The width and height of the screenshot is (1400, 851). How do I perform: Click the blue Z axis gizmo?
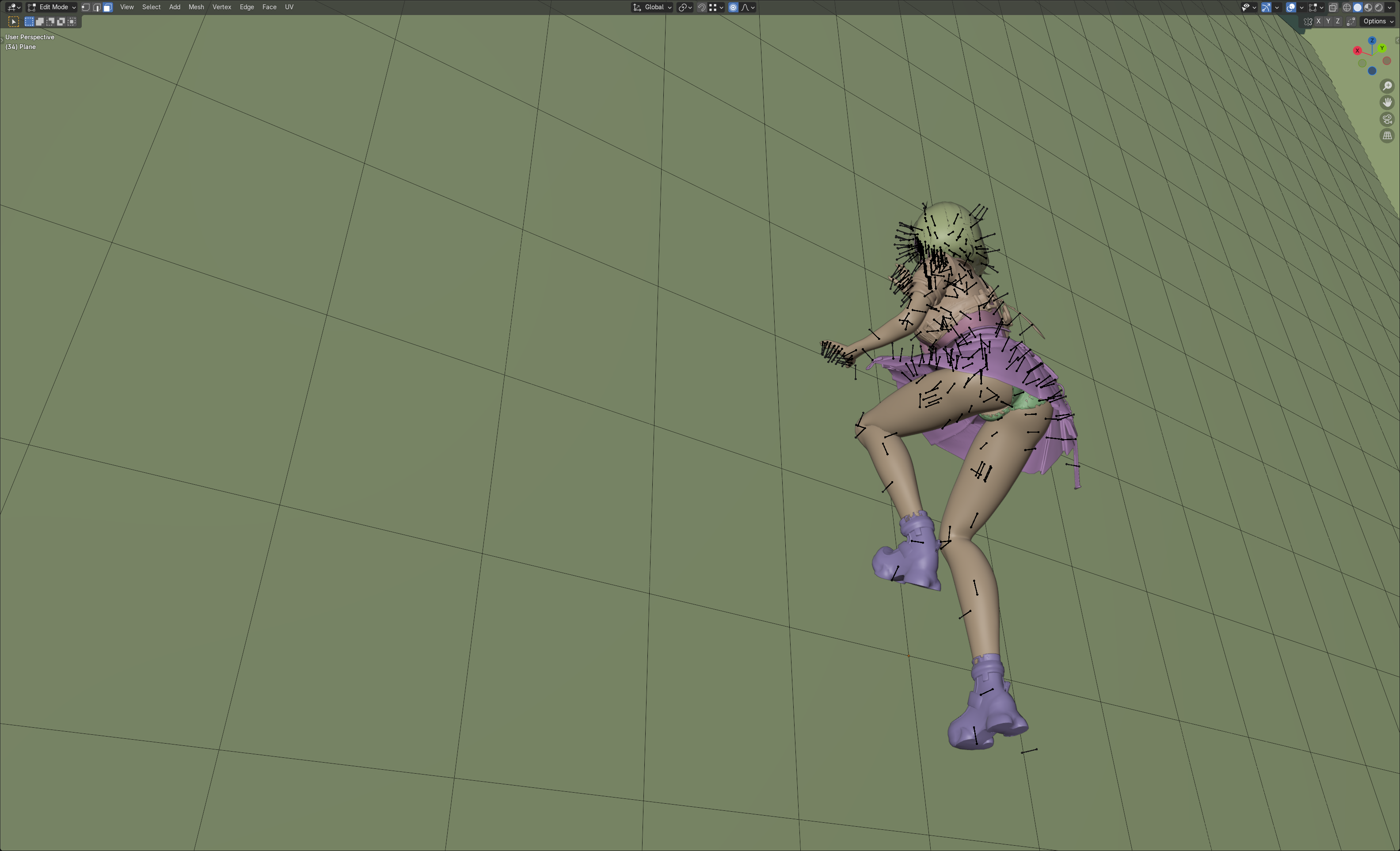1372,41
